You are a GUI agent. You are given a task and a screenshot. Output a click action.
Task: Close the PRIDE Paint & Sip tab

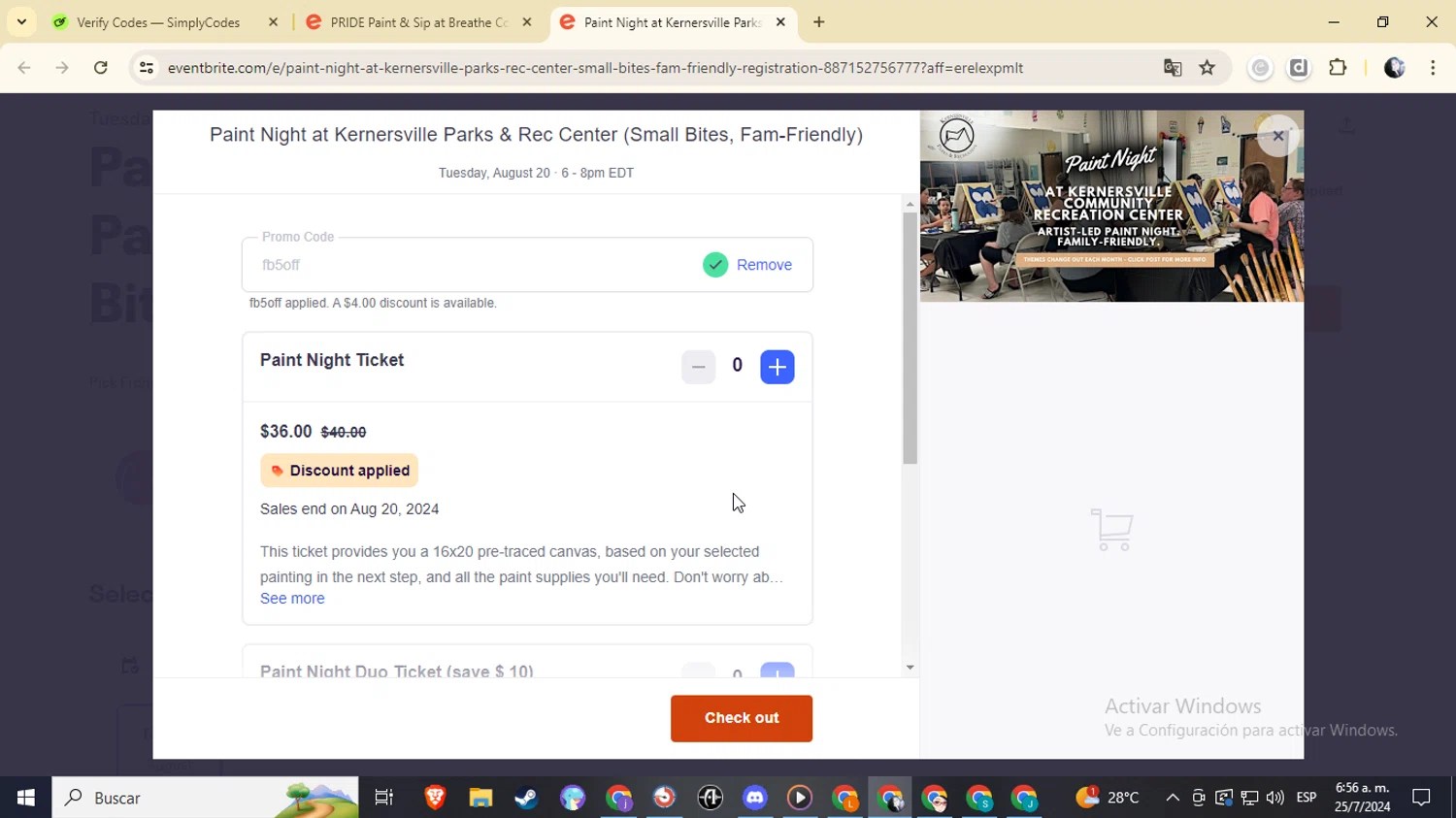527,22
